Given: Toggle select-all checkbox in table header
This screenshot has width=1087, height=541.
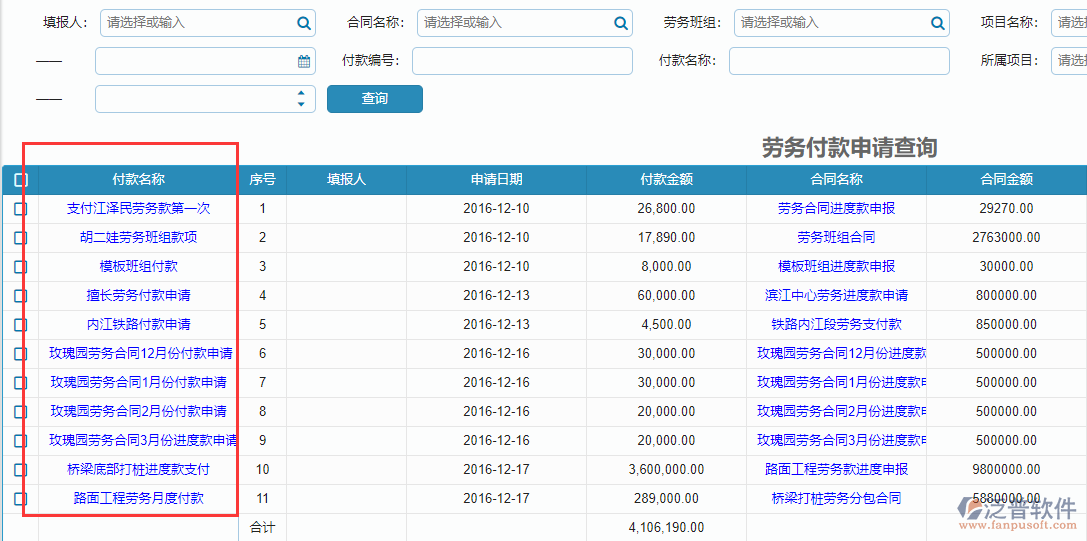Looking at the screenshot, I should [21, 180].
